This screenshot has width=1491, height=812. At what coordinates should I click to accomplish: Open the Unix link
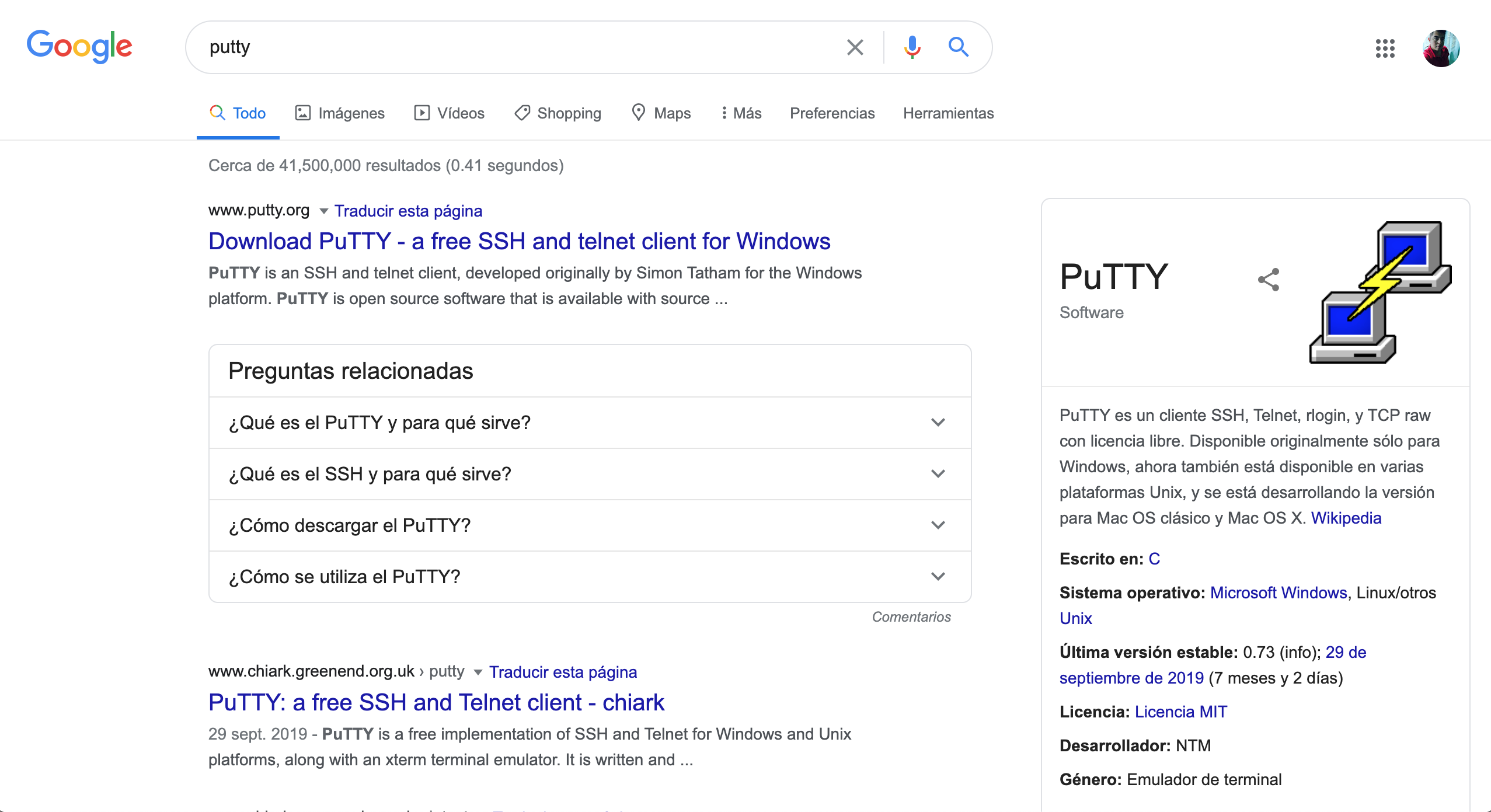pyautogui.click(x=1075, y=618)
